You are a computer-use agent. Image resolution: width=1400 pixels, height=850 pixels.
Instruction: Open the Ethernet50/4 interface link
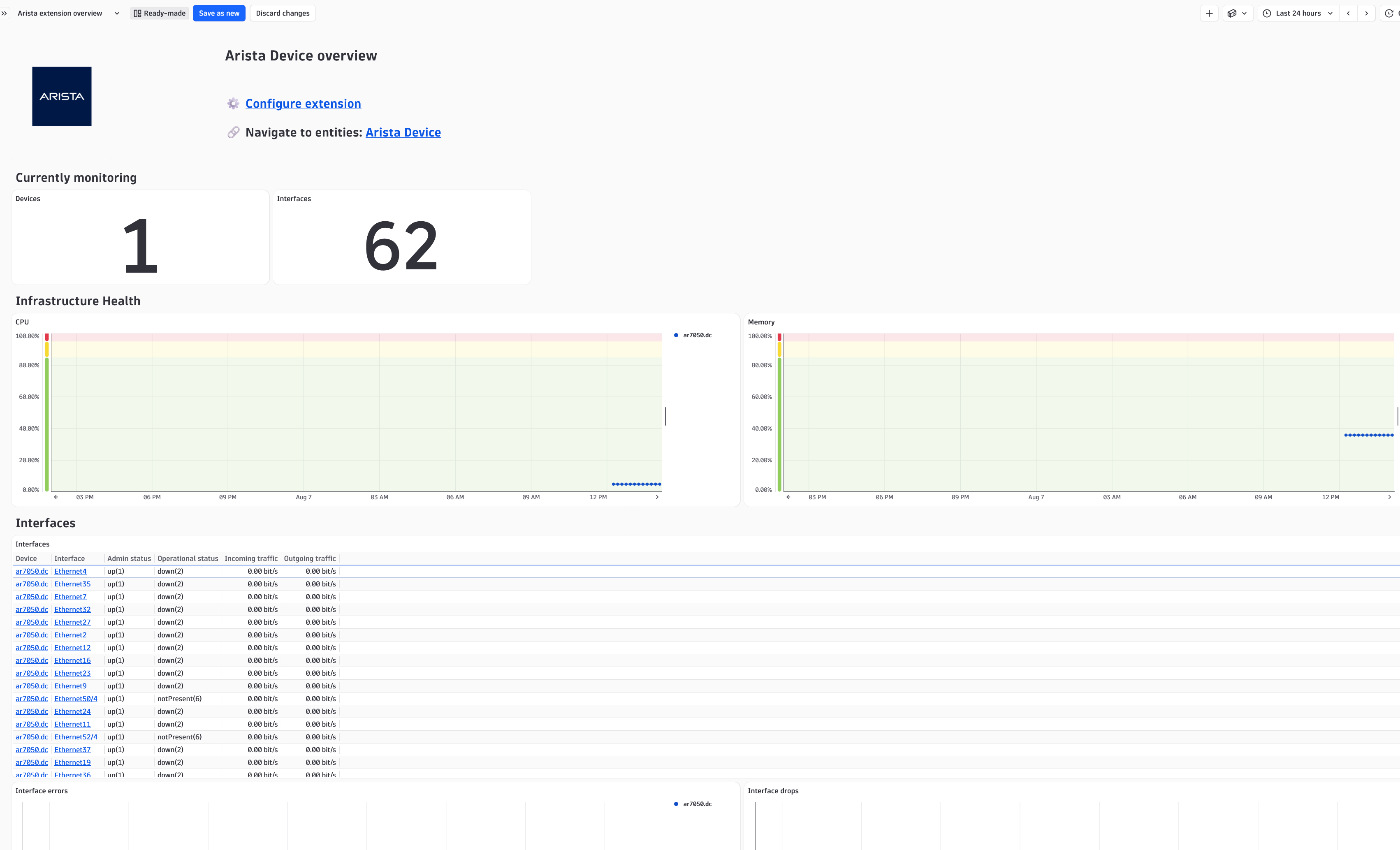pyautogui.click(x=76, y=699)
